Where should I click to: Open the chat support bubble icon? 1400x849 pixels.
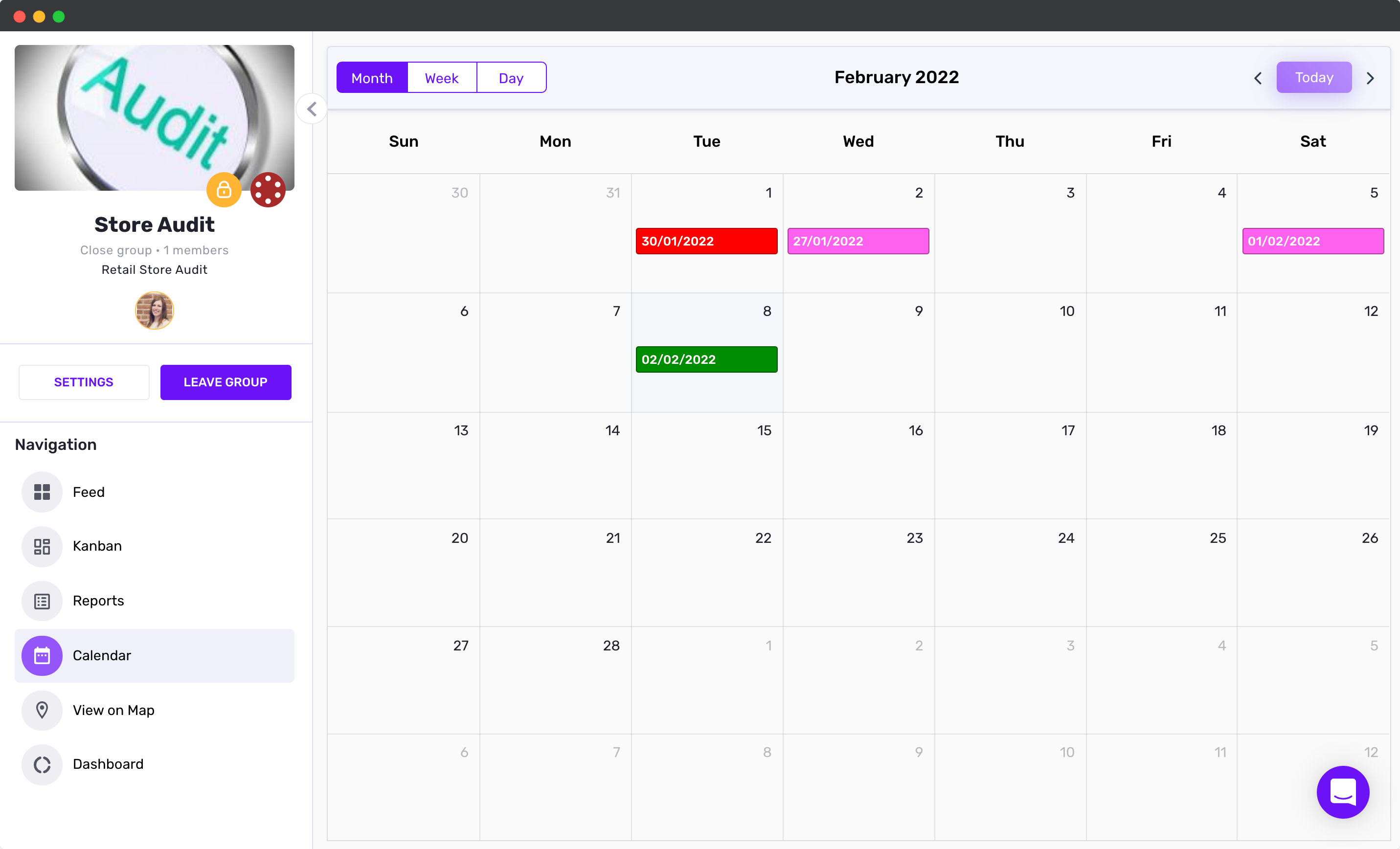(x=1342, y=792)
